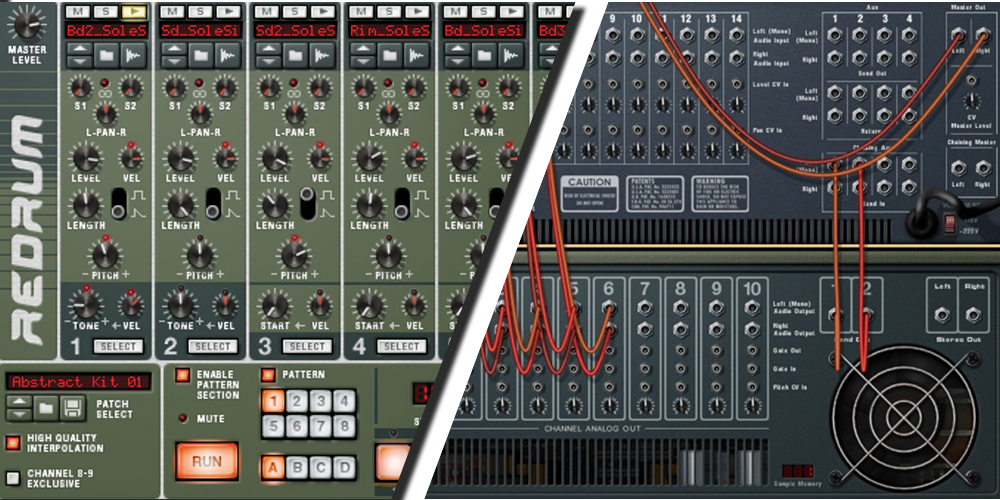
Task: Browse patch folder icon under Abstract Kit 01
Action: 46,408
